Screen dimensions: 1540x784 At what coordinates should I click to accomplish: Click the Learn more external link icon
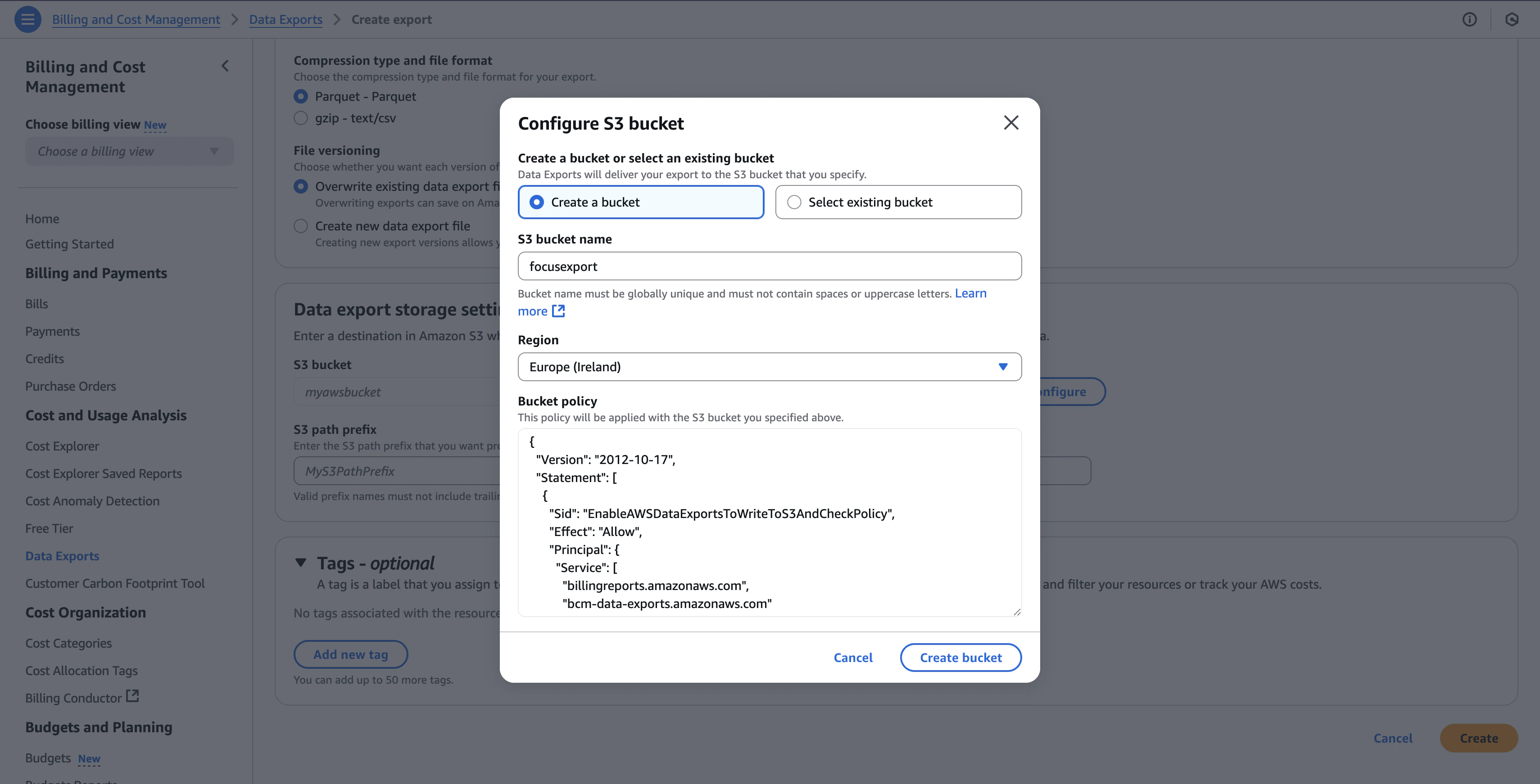tap(558, 311)
